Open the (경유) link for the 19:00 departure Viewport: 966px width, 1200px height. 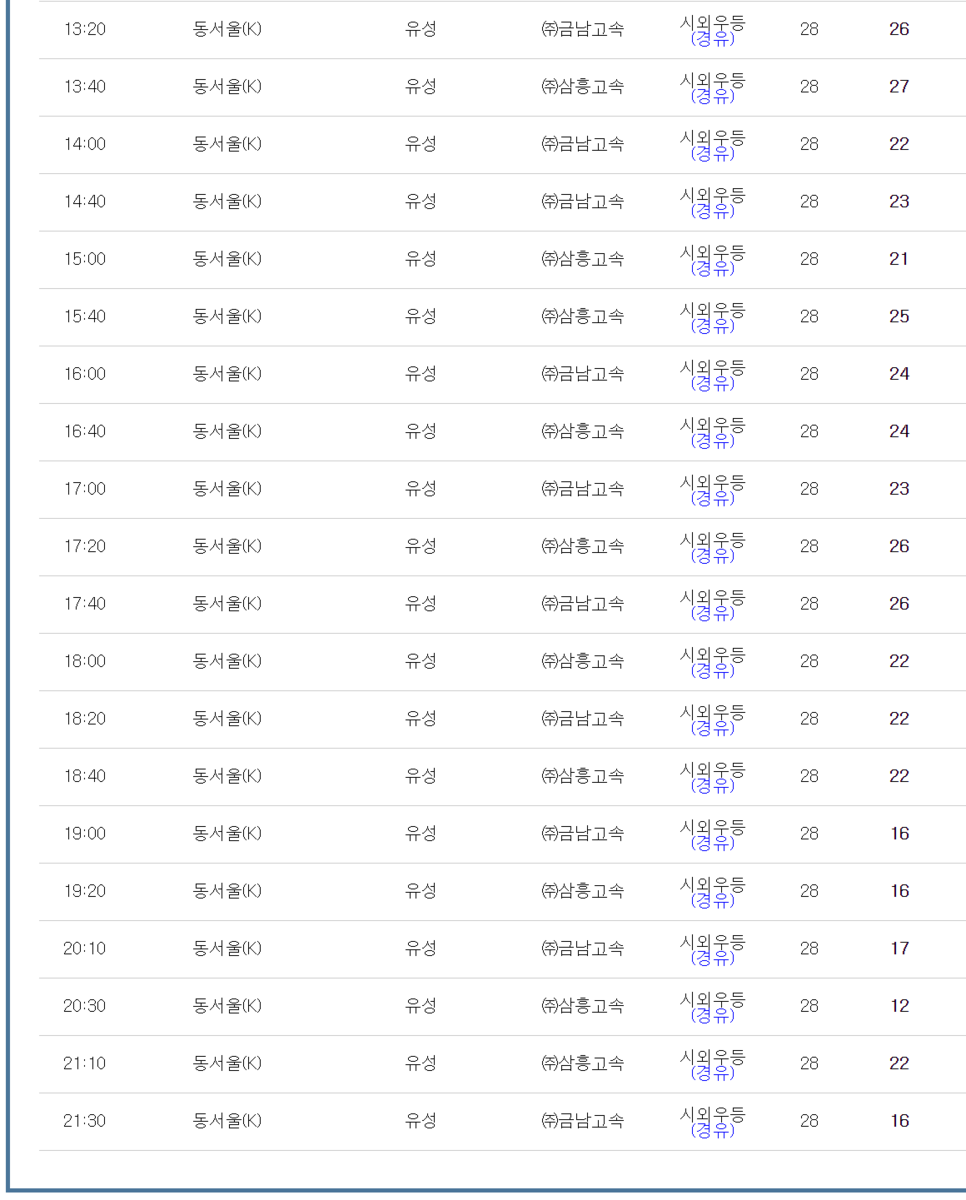[712, 844]
